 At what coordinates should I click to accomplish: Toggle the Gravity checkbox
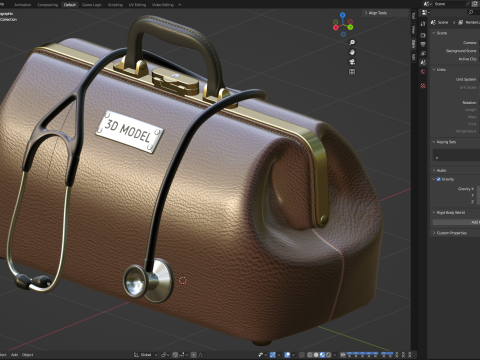[x=439, y=179]
